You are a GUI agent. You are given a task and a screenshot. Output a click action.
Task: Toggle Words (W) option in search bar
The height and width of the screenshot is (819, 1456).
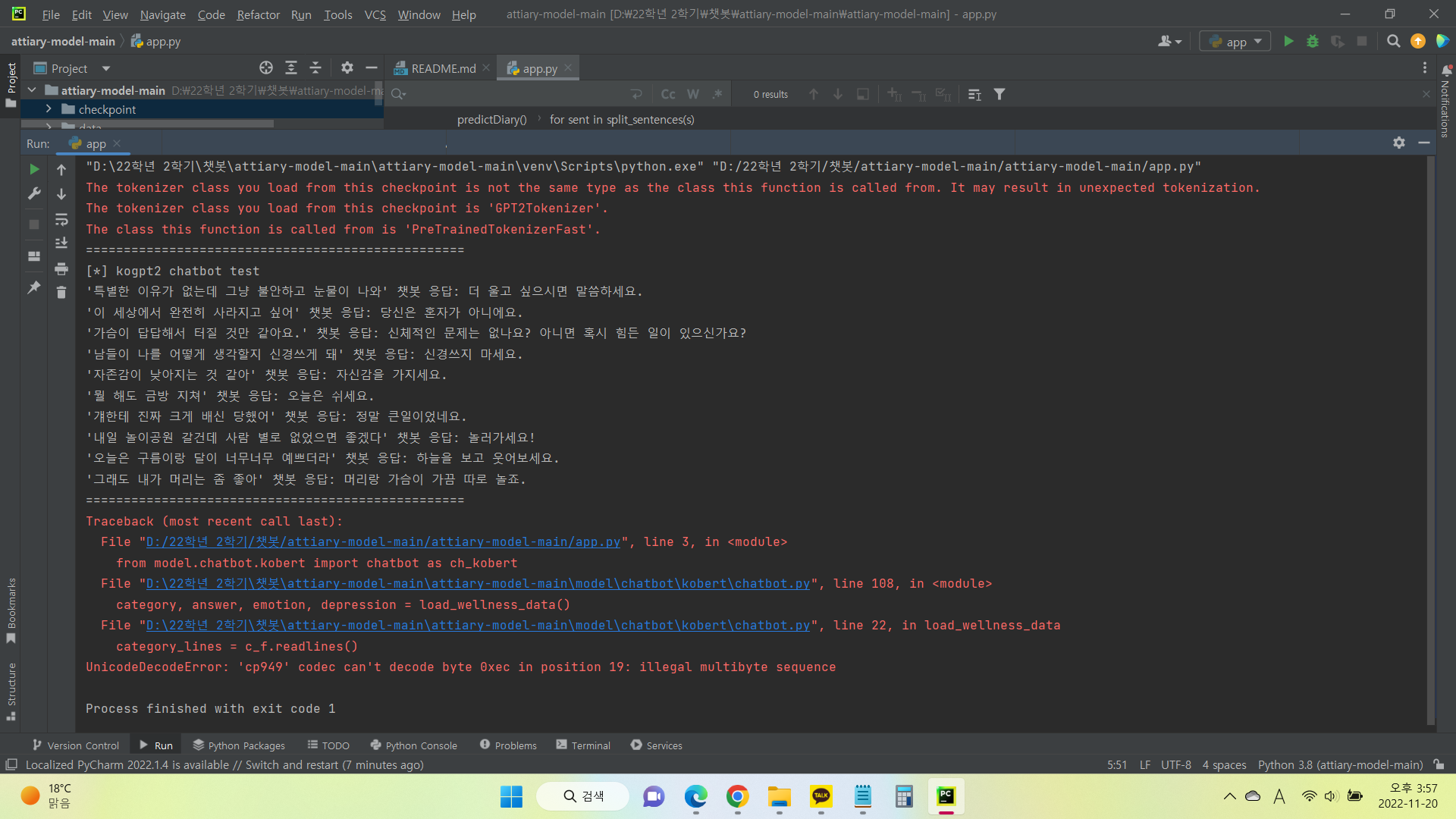692,94
